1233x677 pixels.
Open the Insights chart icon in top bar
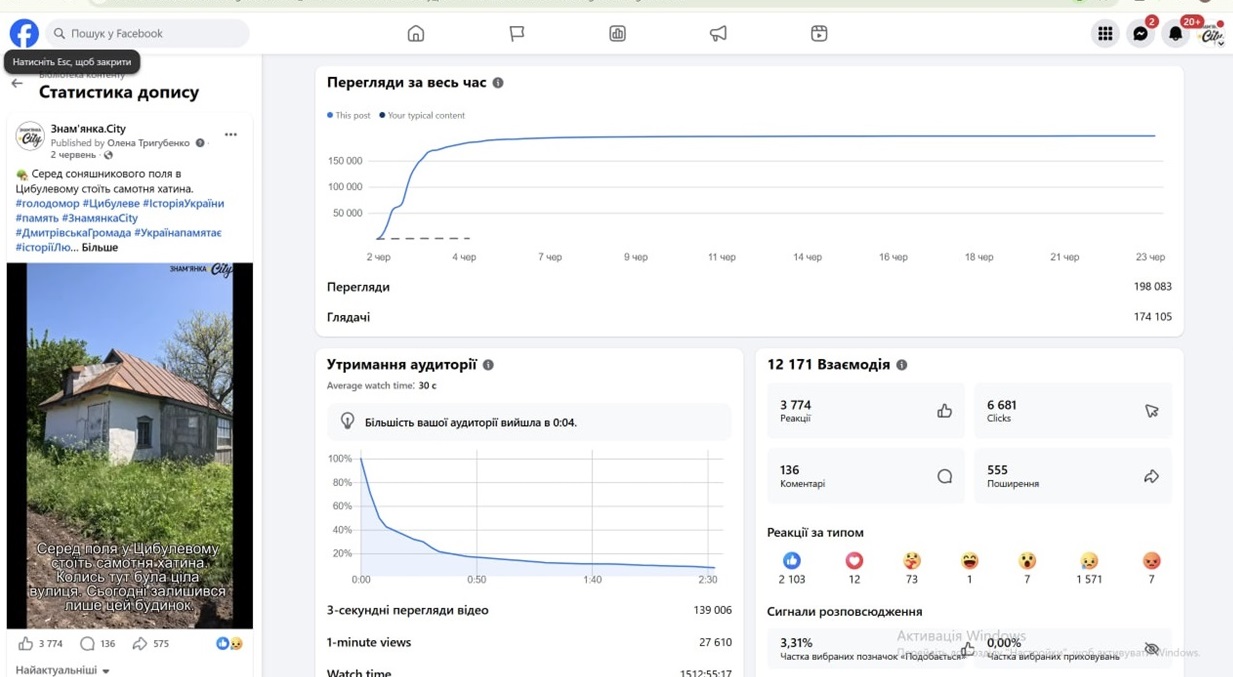click(618, 34)
